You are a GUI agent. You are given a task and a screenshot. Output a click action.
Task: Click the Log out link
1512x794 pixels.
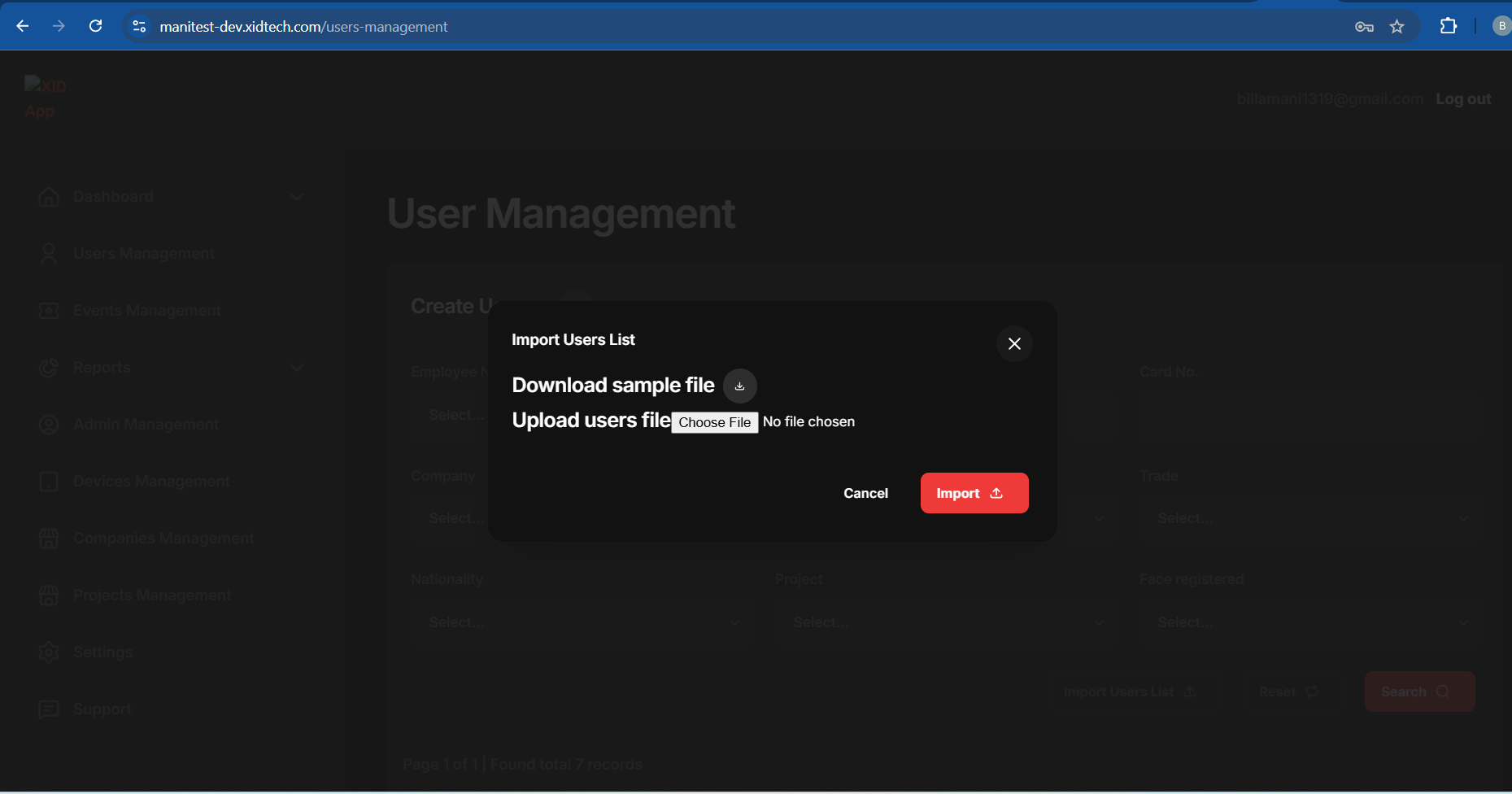1462,99
